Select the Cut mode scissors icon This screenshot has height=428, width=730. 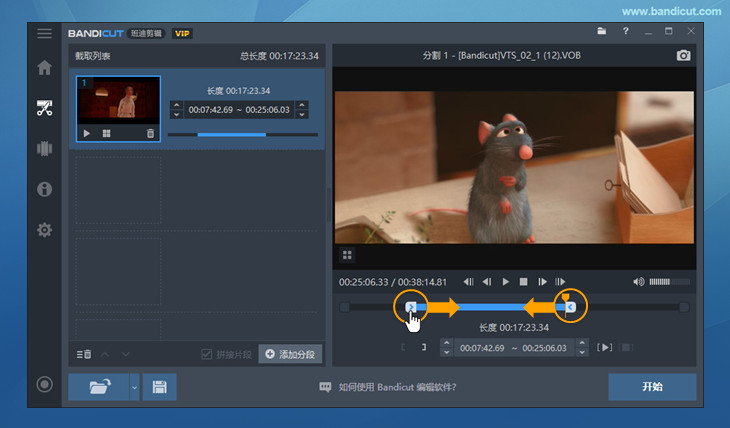(x=44, y=108)
